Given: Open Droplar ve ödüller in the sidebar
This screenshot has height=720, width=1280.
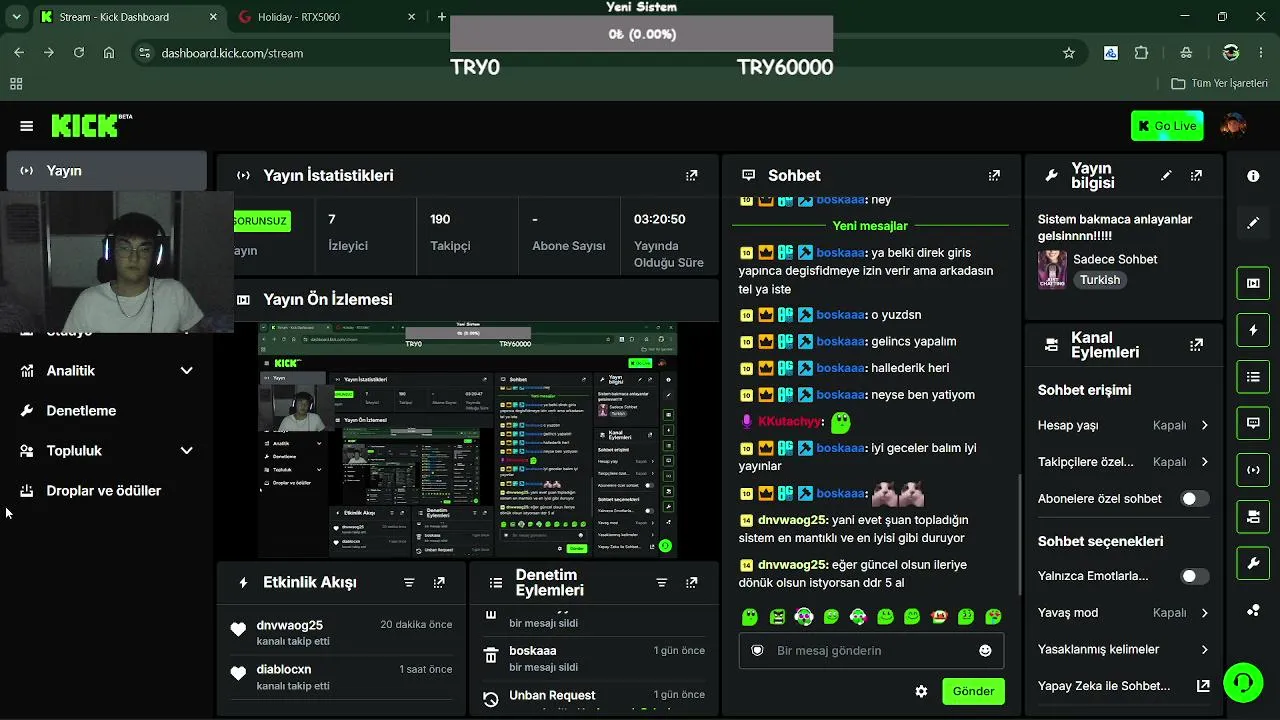Looking at the screenshot, I should [106, 491].
